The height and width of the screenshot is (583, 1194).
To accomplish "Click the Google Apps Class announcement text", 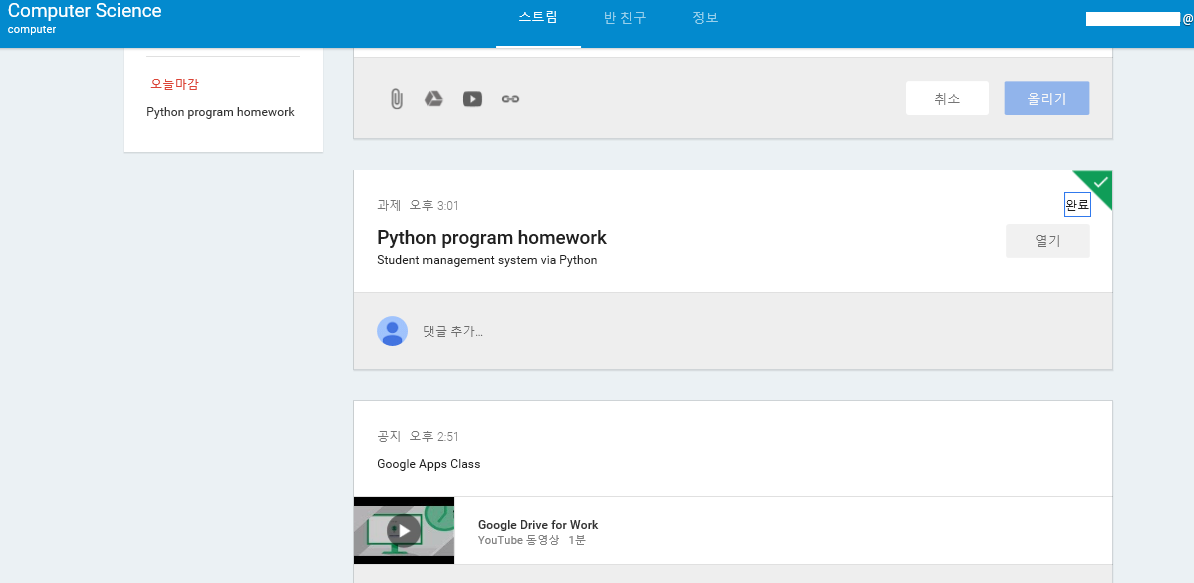I will [x=429, y=464].
